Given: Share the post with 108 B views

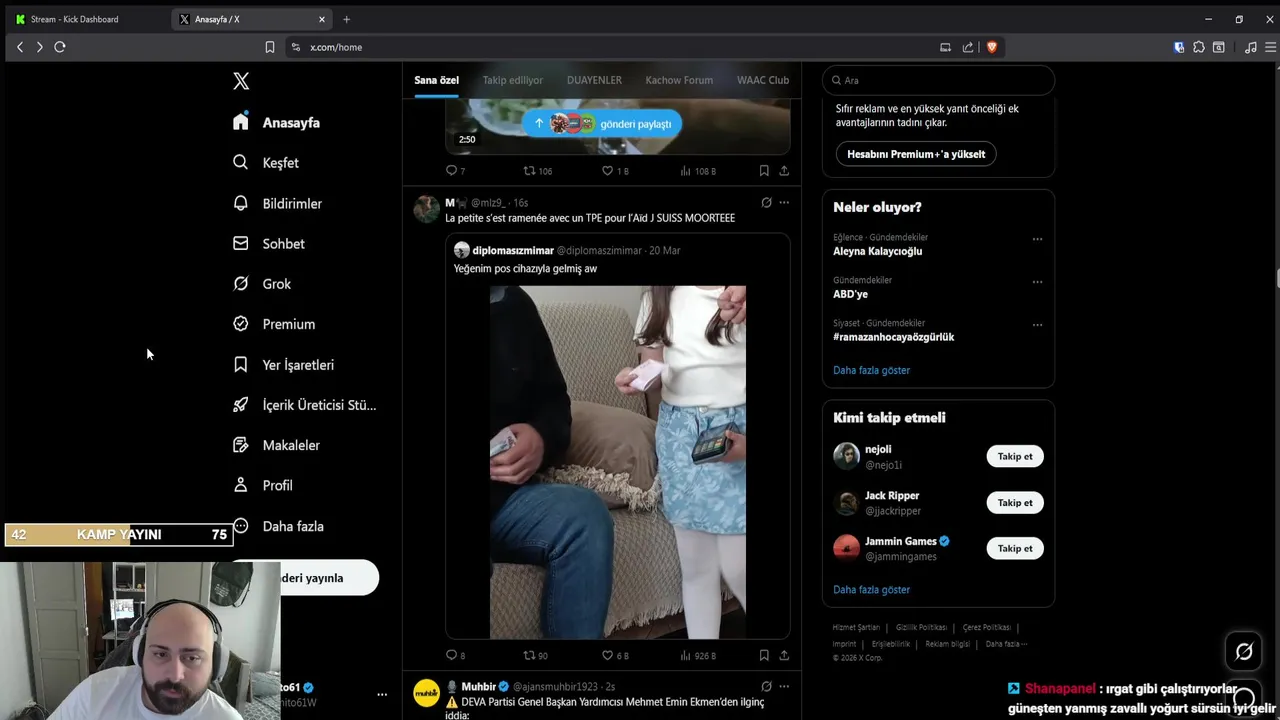Looking at the screenshot, I should pyautogui.click(x=784, y=171).
